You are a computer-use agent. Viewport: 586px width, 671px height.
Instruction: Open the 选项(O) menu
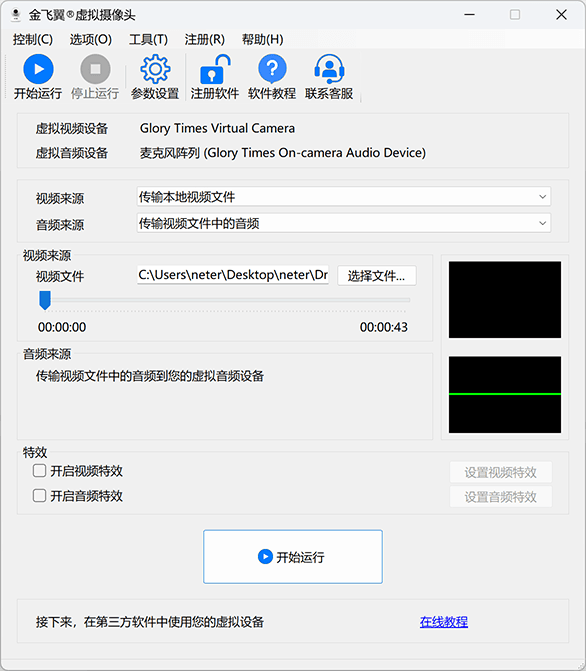tap(91, 39)
